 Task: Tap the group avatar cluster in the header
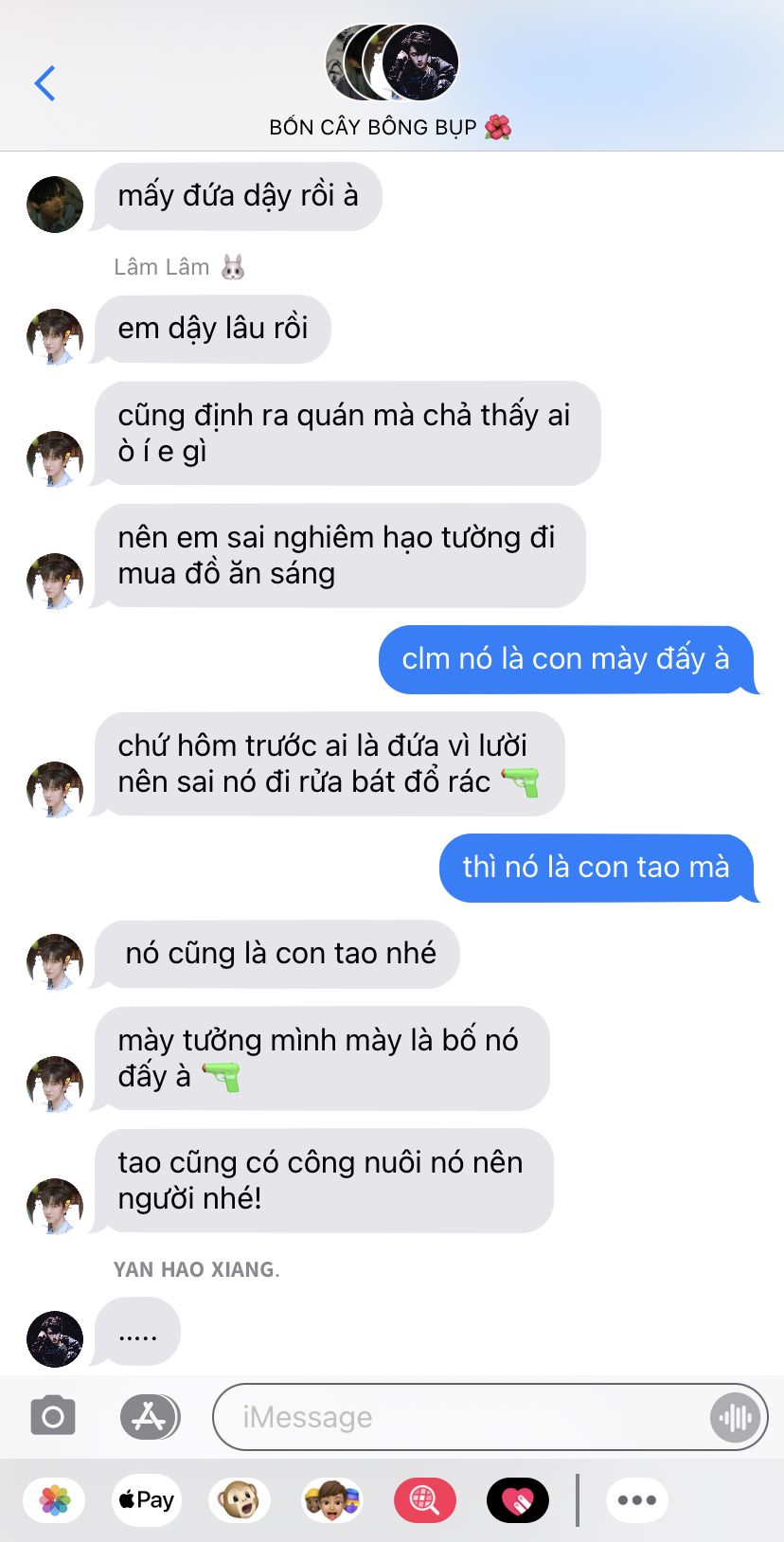pos(392,63)
